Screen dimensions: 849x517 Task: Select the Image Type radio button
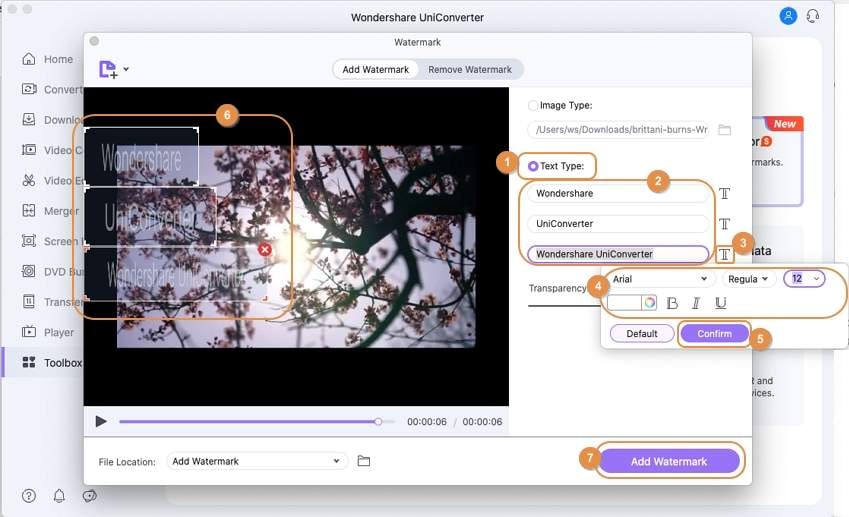click(533, 106)
